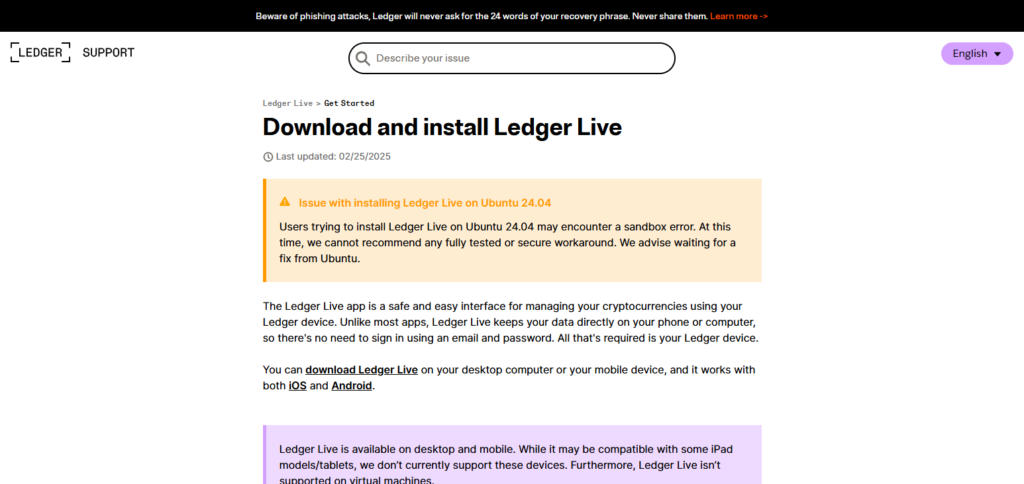This screenshot has width=1024, height=484.
Task: Click the clock icon beside Last updated
Action: coord(268,157)
